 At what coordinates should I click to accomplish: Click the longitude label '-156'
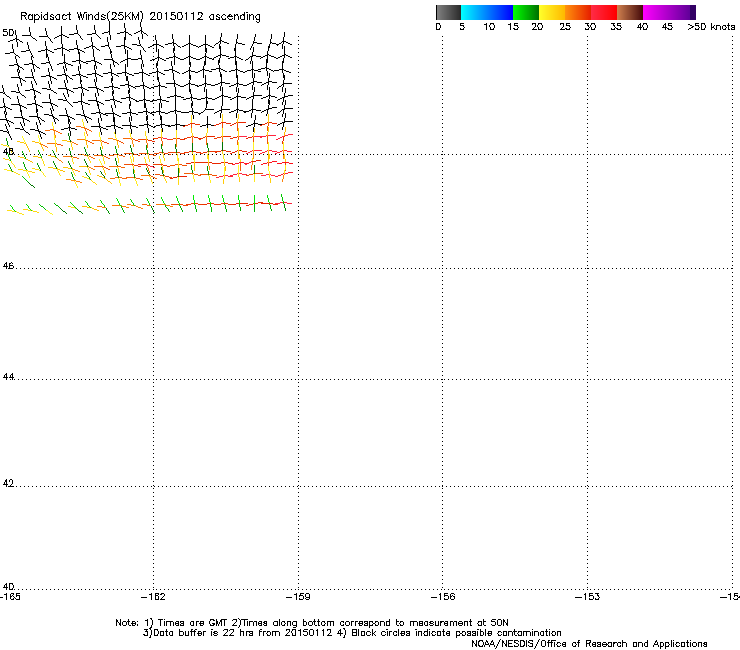point(443,597)
